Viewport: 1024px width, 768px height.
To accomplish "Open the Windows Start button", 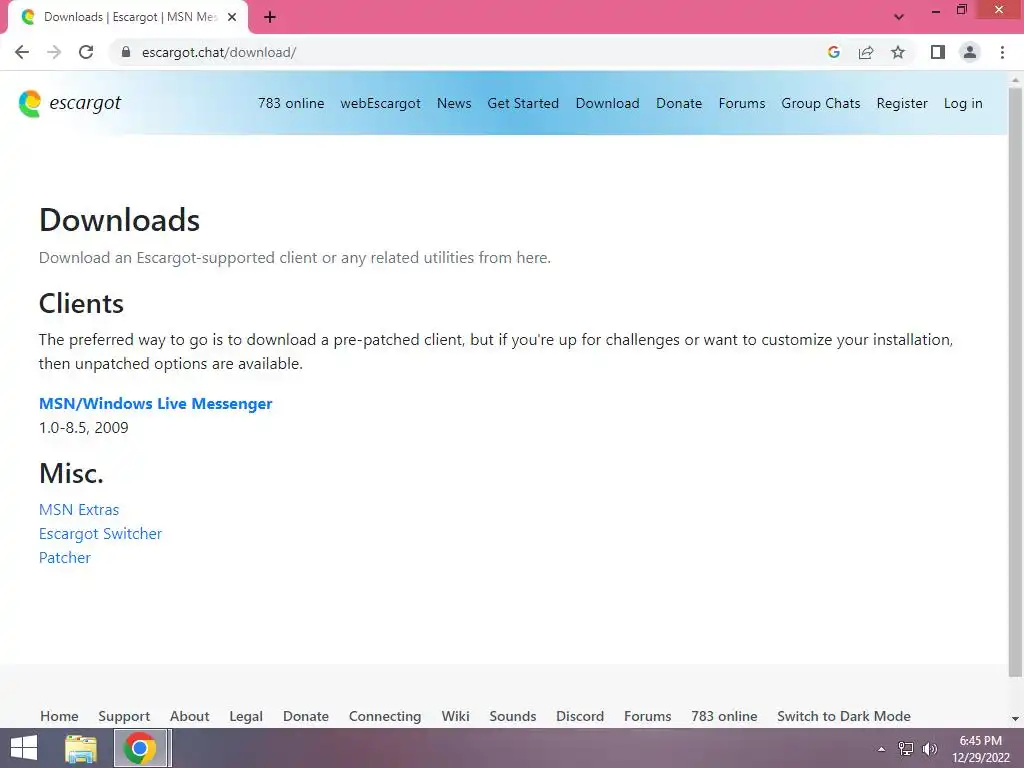I will coord(24,748).
